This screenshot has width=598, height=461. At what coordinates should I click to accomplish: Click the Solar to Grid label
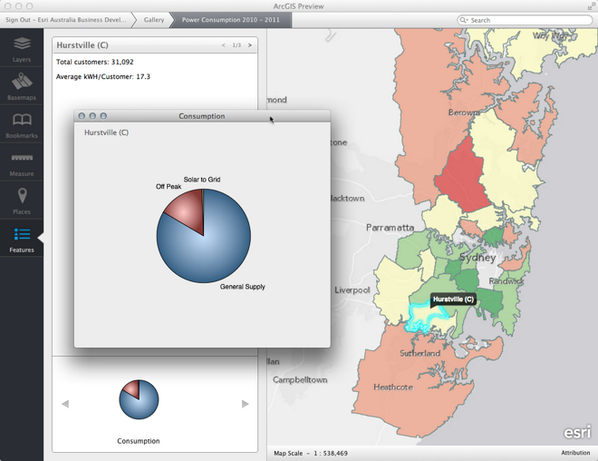tap(202, 179)
